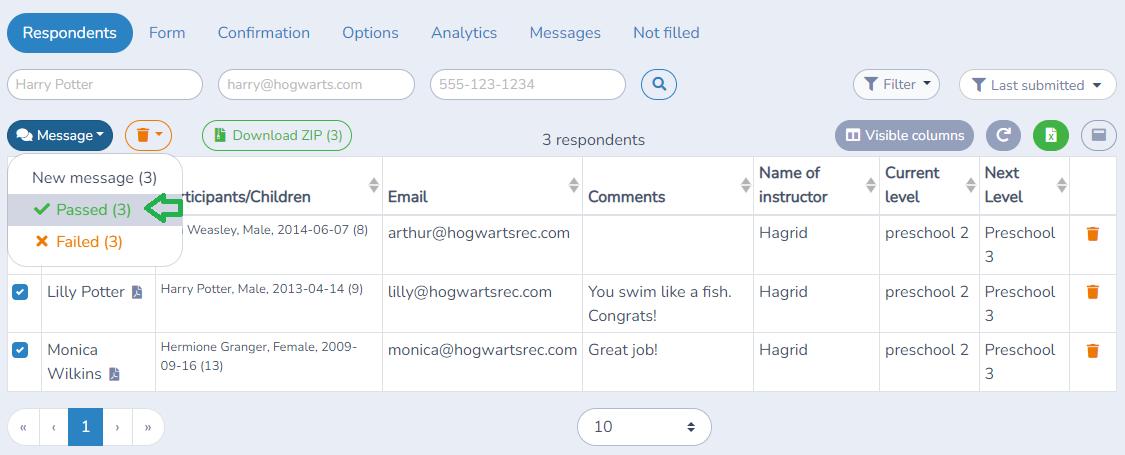Click the grey collapse panel icon button
1125x455 pixels.
[x=1098, y=135]
